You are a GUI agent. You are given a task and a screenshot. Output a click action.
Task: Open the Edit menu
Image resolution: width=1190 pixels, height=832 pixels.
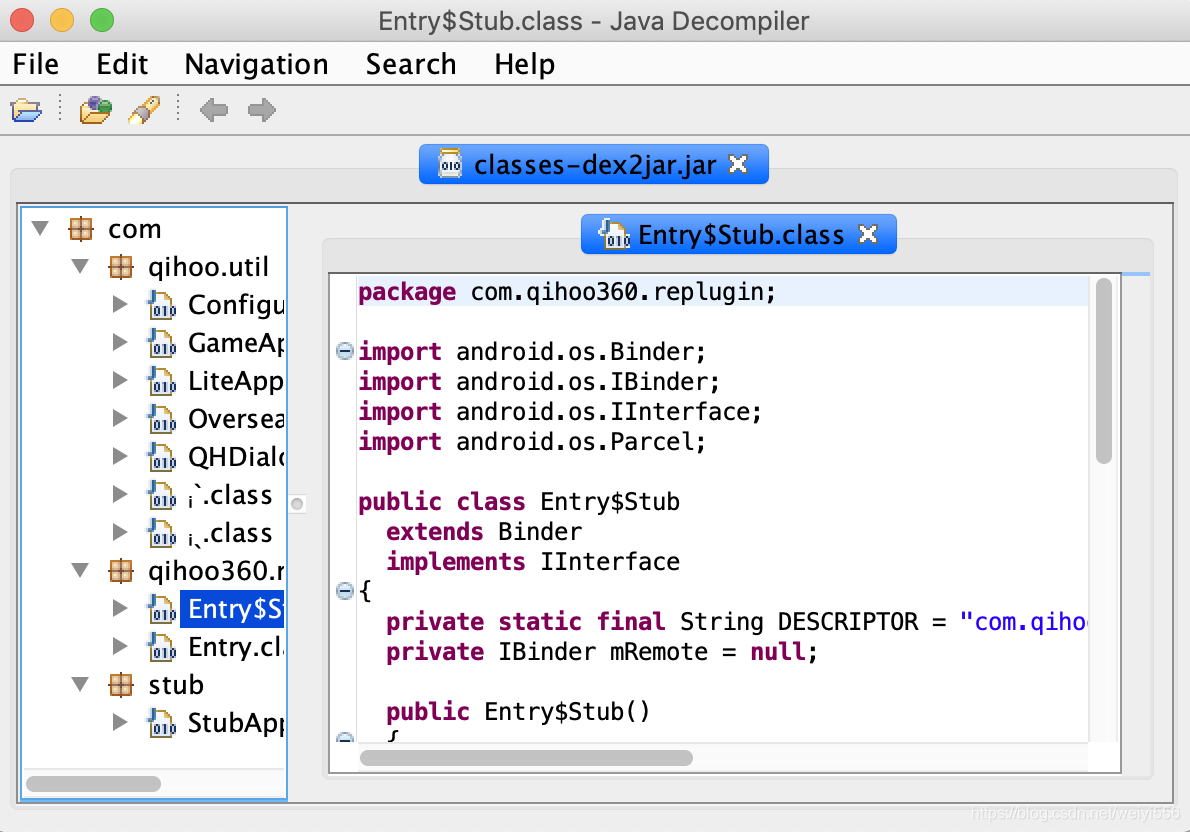122,65
